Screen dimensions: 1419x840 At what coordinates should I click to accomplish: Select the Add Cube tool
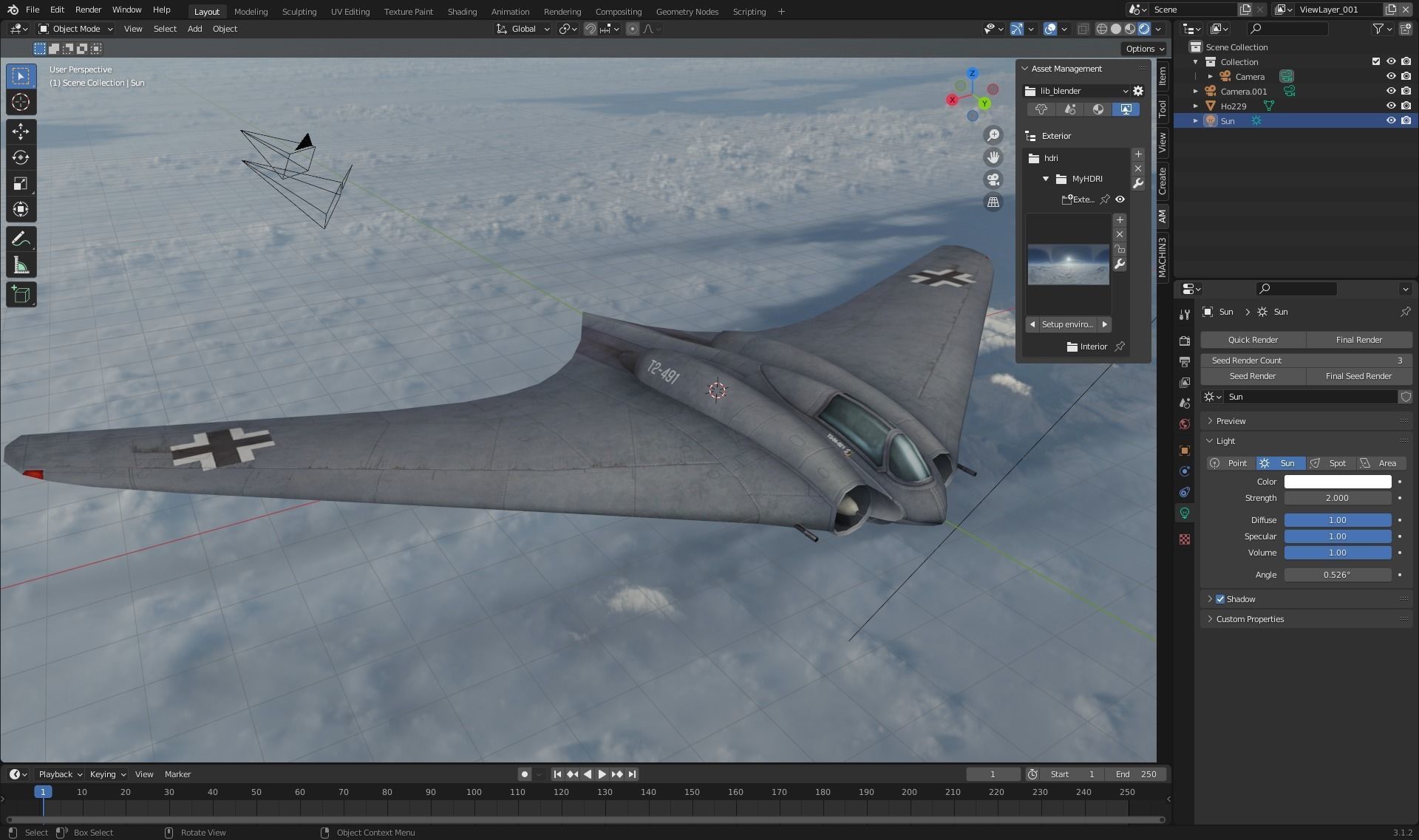click(21, 295)
